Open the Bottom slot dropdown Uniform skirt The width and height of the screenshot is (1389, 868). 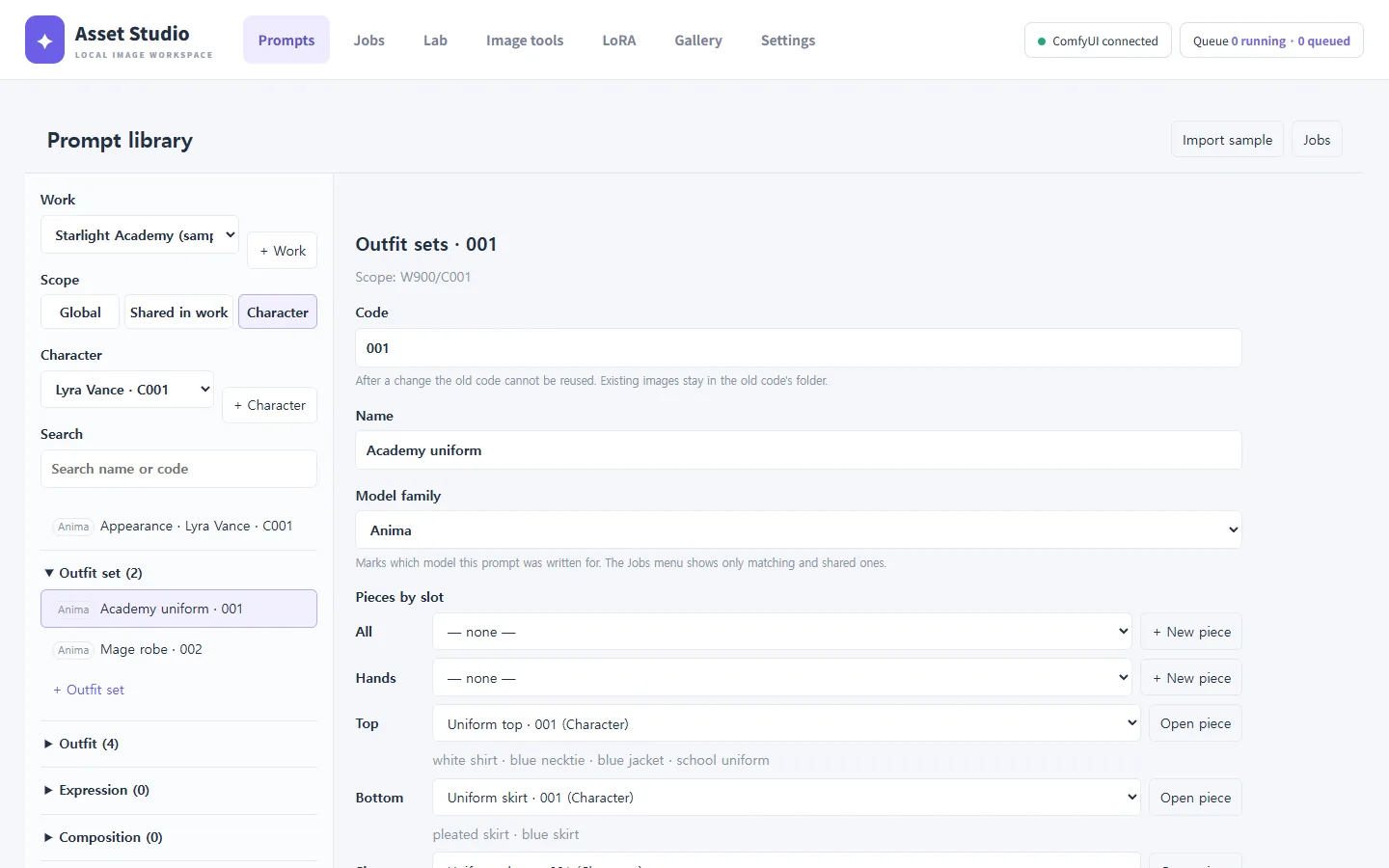point(786,798)
